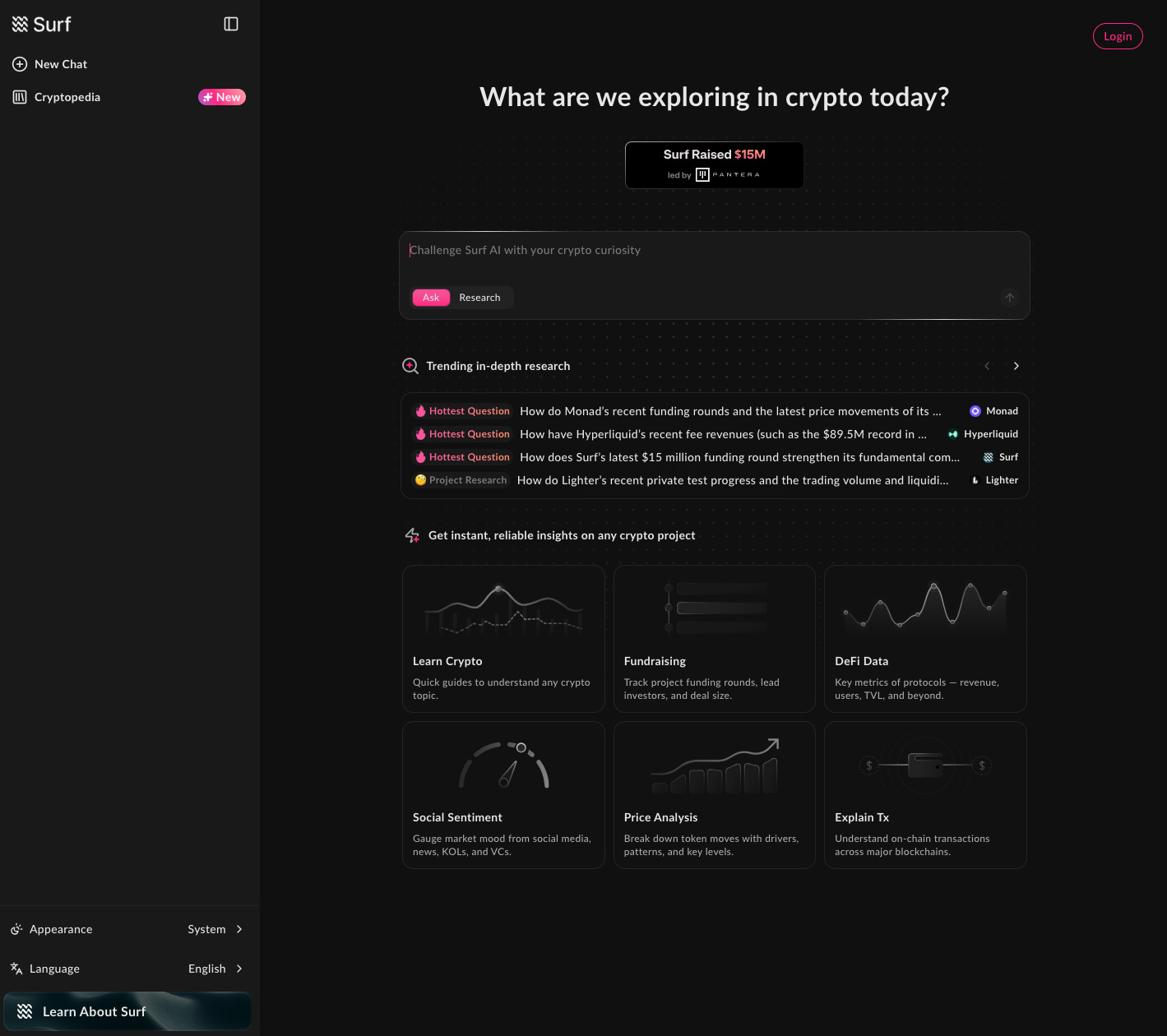Click the Appearance label
Viewport: 1167px width, 1036px height.
pyautogui.click(x=61, y=929)
